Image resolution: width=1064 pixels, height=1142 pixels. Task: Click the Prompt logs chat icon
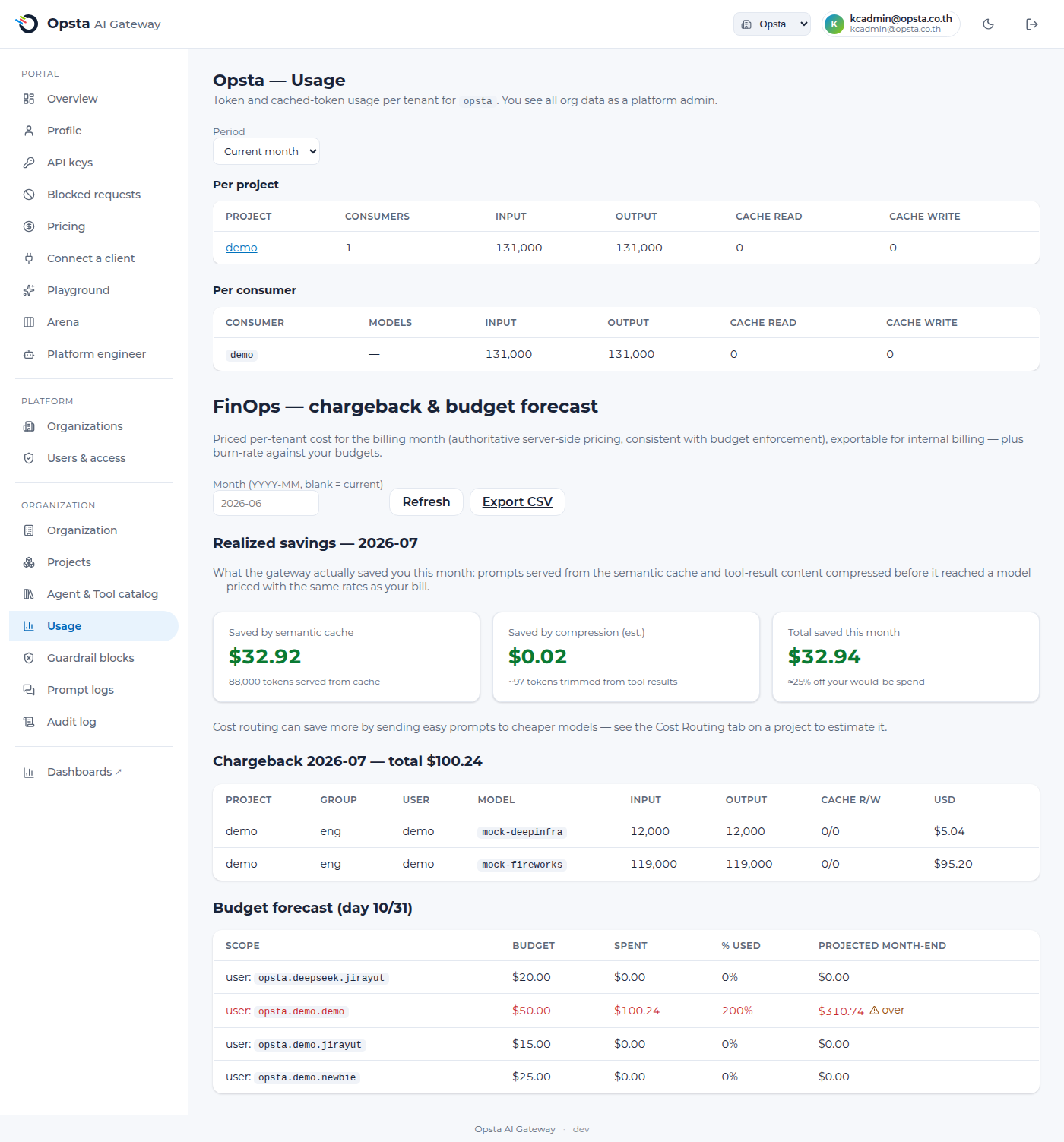[x=29, y=690]
